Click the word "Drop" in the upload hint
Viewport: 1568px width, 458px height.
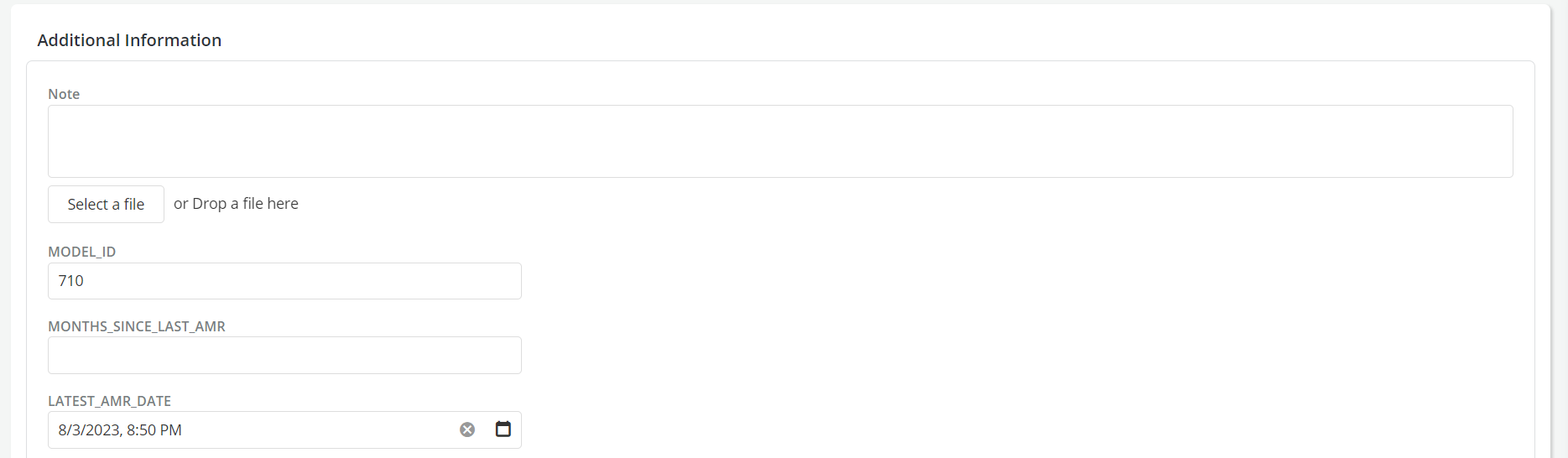[209, 204]
